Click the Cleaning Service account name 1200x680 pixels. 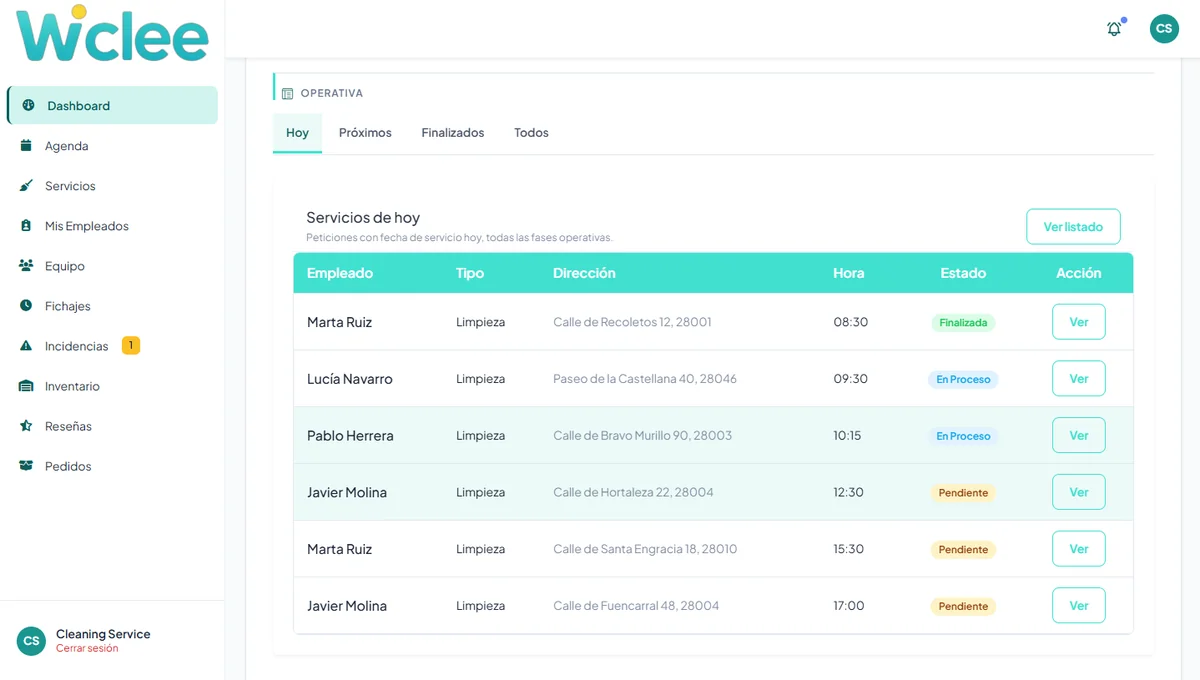click(x=103, y=634)
